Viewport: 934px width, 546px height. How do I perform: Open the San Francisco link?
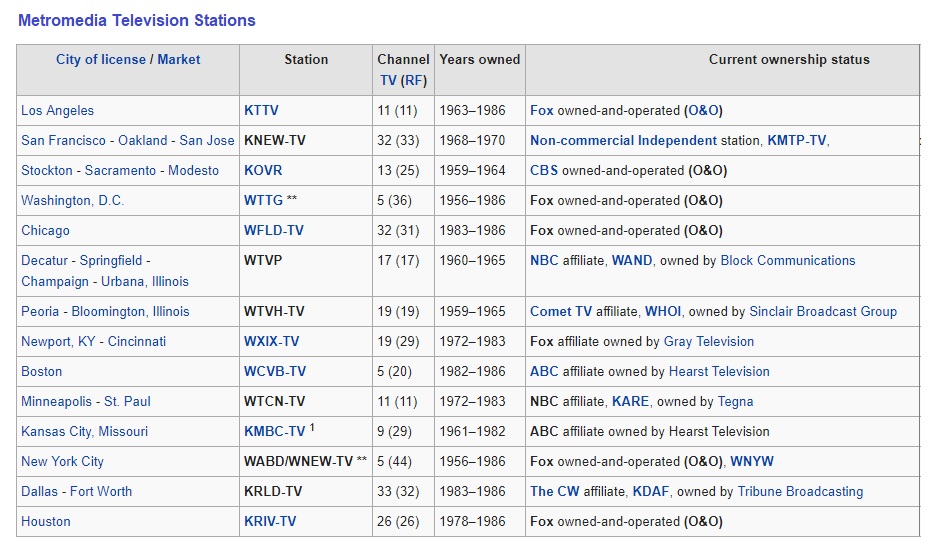(x=63, y=141)
